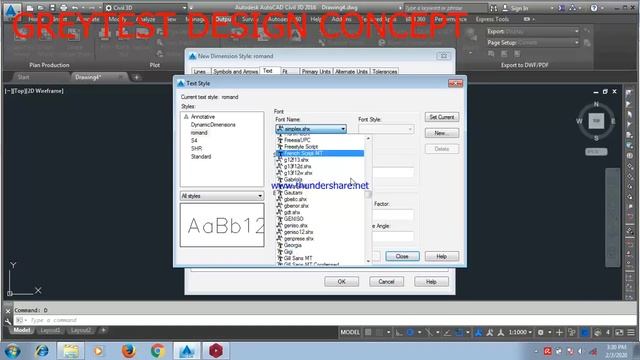Viewport: 640px width, 360px height.
Task: Switch to the Layout1 tab
Action: [x=50, y=330]
